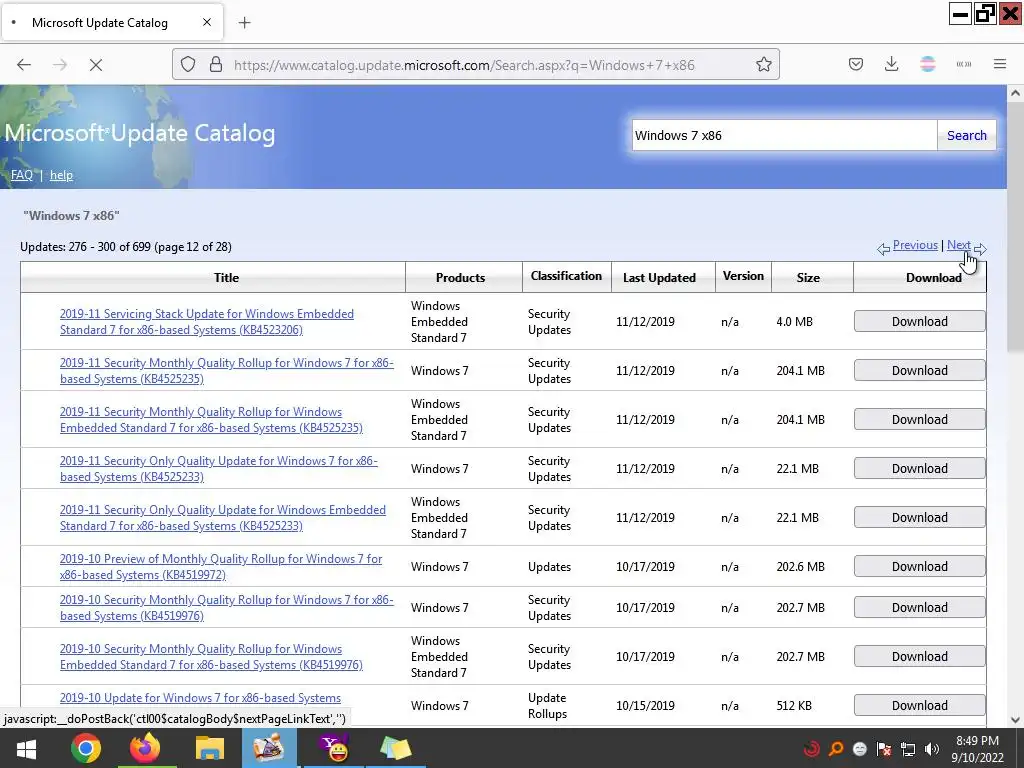Open the Firefox downloads panel

click(x=891, y=64)
